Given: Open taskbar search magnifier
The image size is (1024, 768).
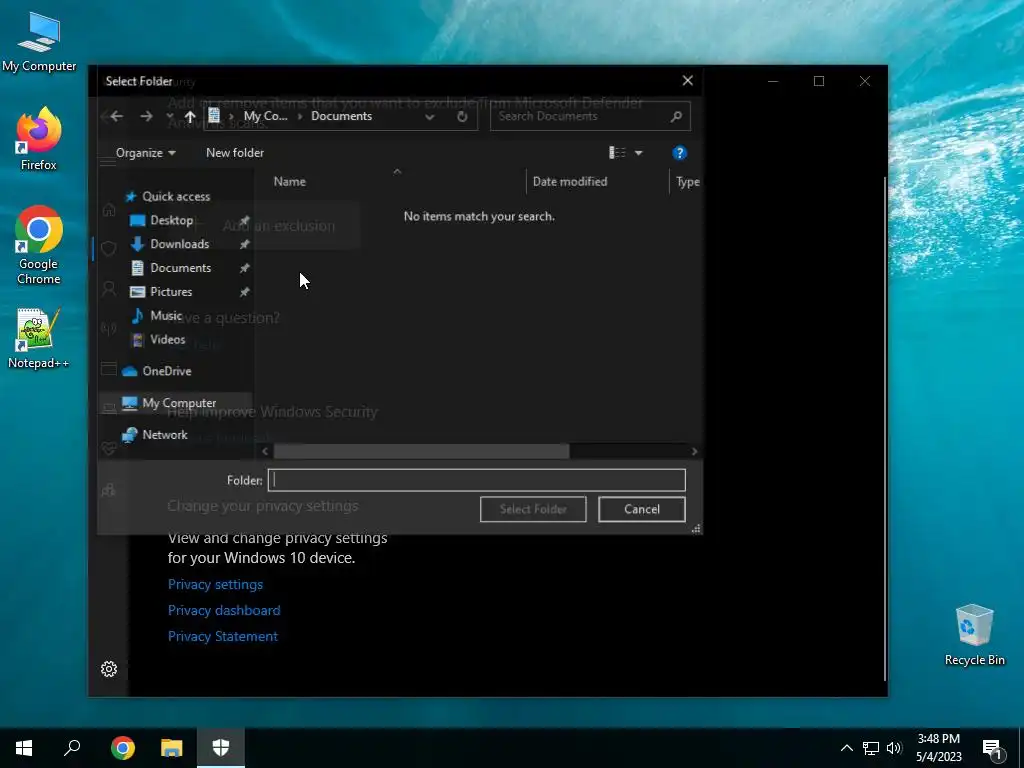Looking at the screenshot, I should tap(72, 748).
